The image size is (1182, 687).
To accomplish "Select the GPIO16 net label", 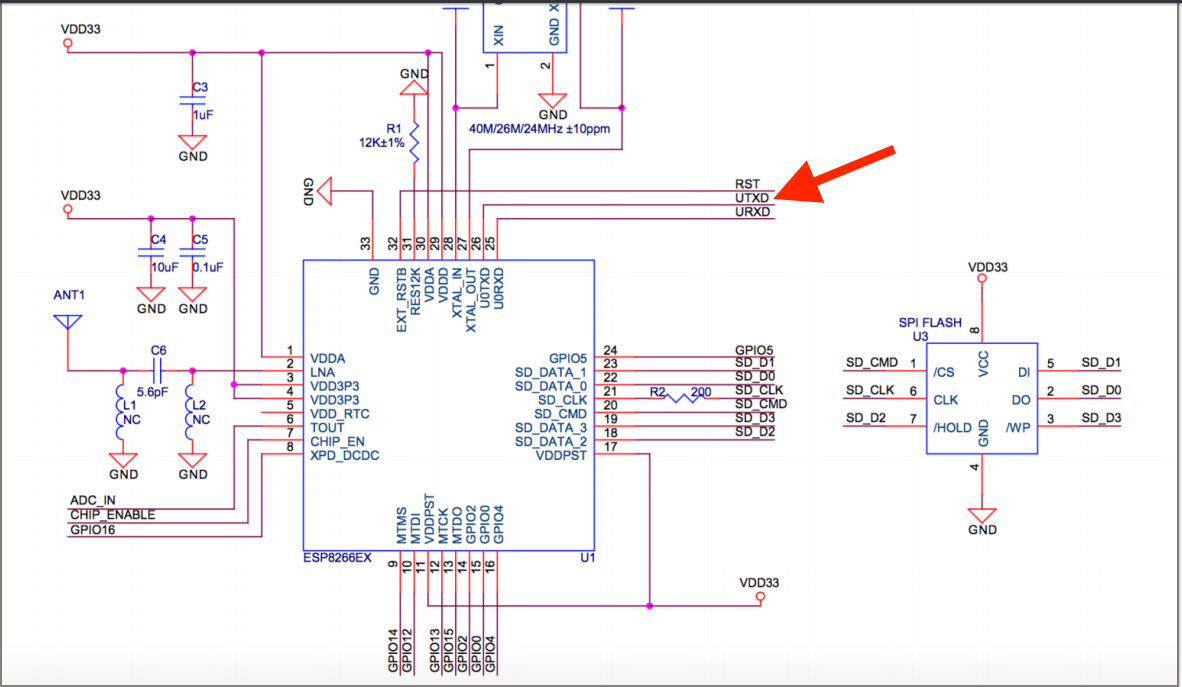I will pyautogui.click(x=93, y=530).
